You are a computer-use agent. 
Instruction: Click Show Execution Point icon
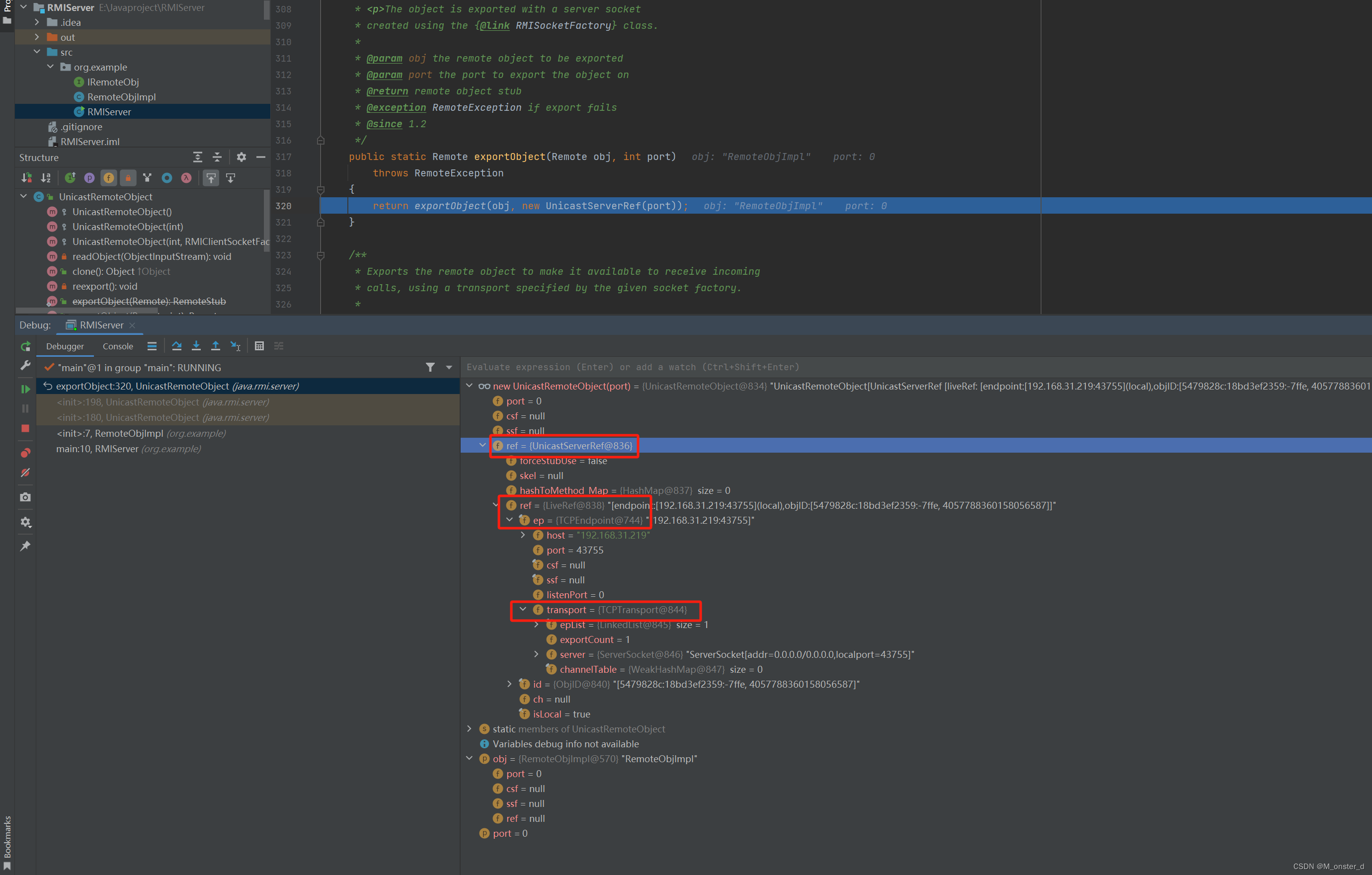[x=152, y=346]
